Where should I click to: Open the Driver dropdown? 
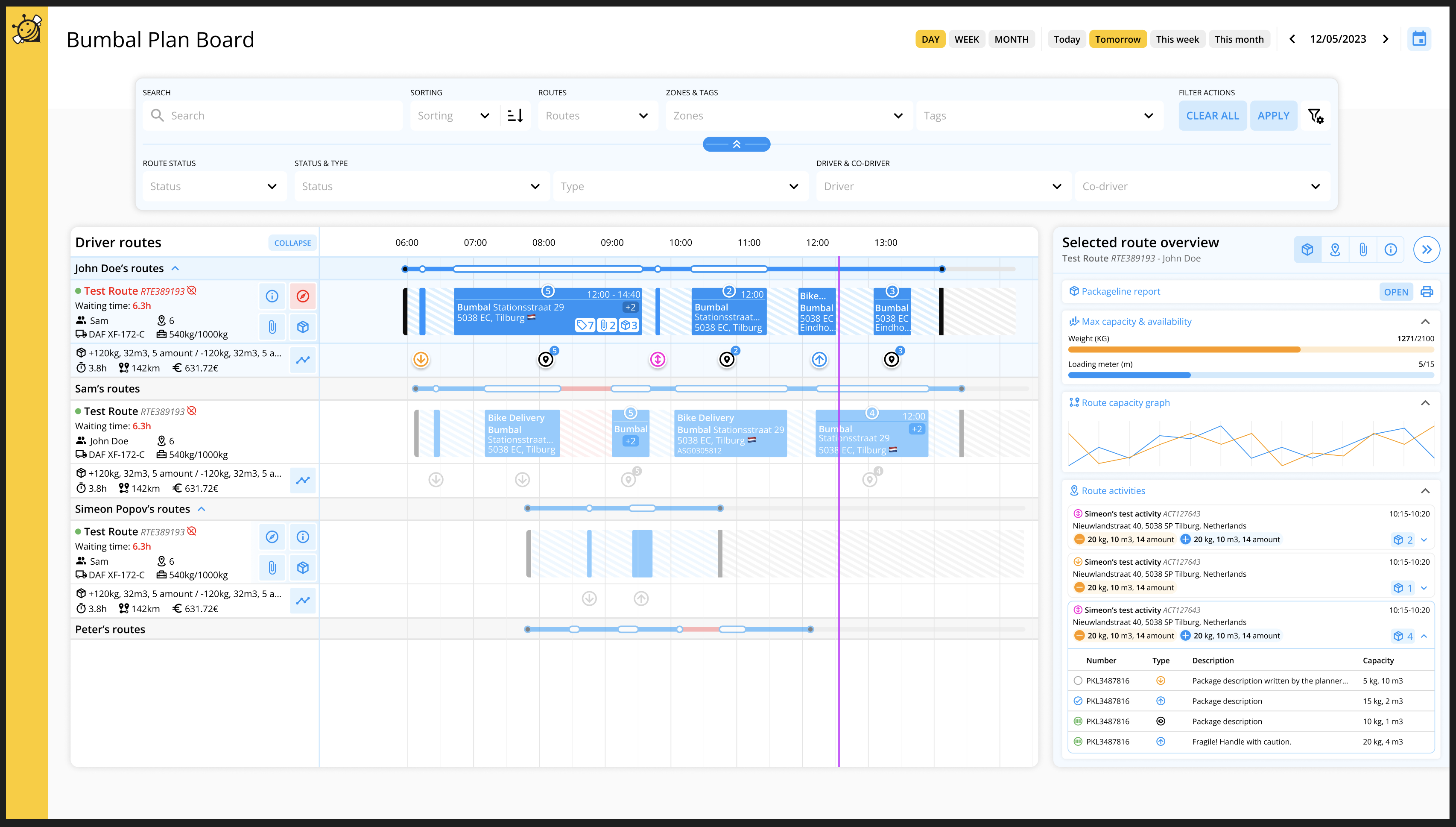[x=944, y=186]
